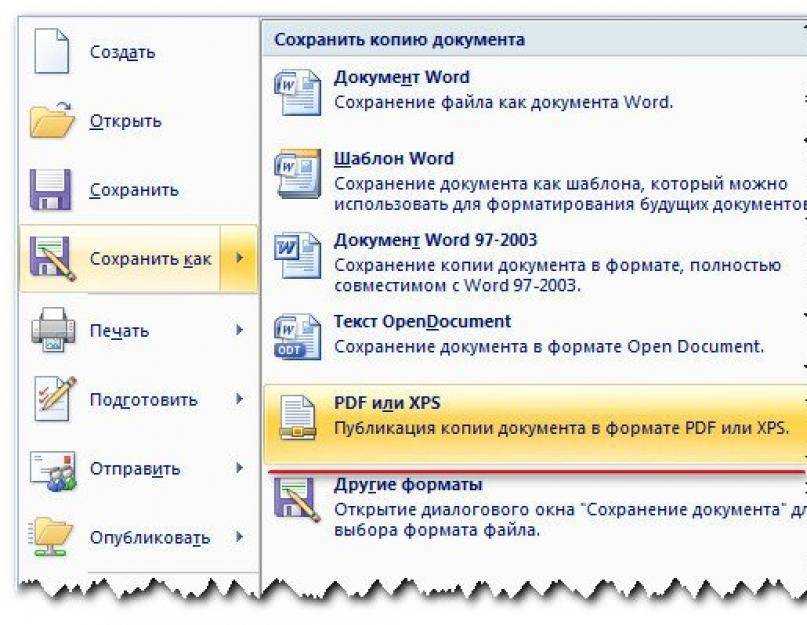
Task: Click text 'Сохранение документа как шаблона, который можно'
Action: (560, 184)
